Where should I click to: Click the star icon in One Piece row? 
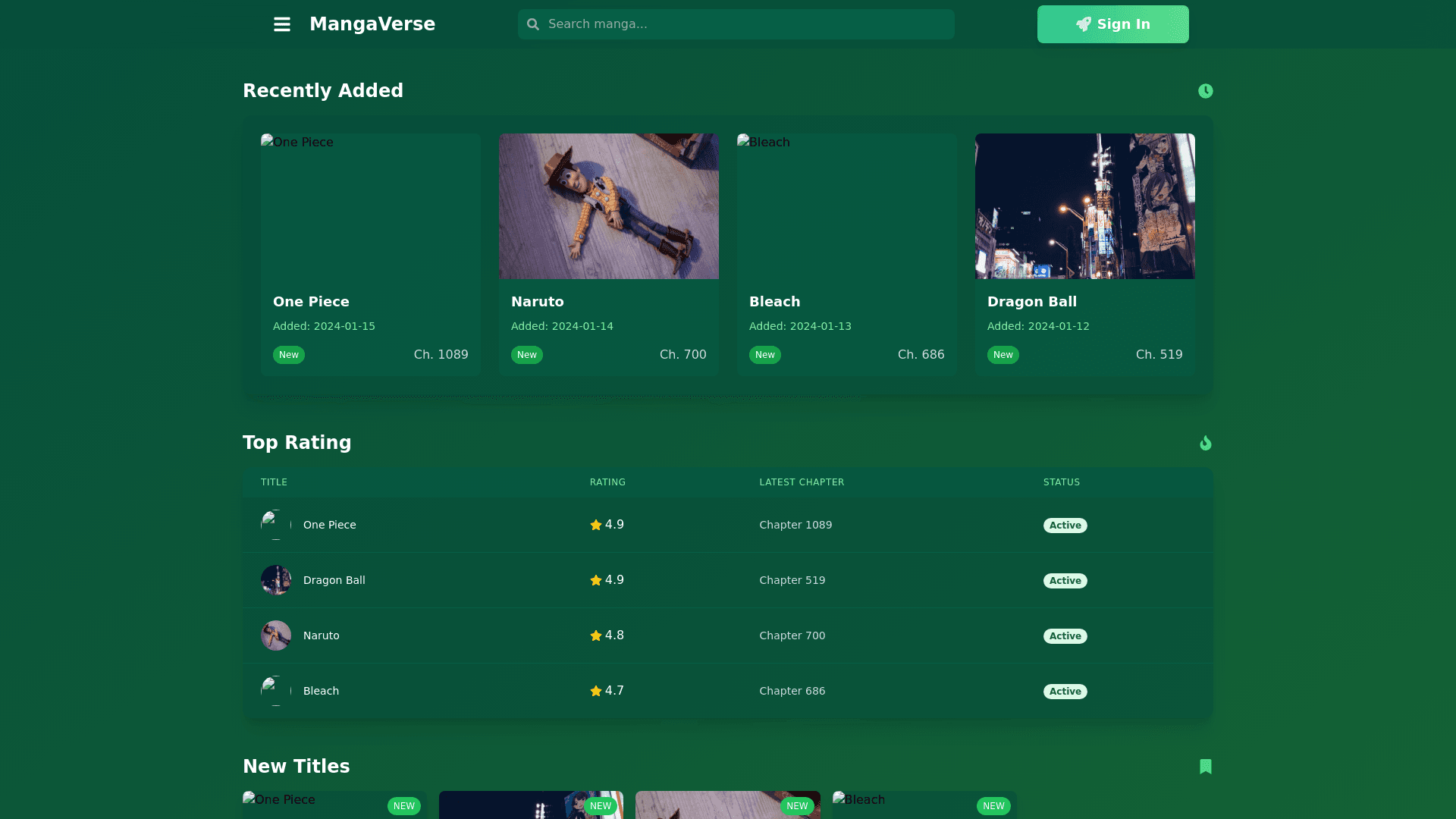[x=596, y=525]
